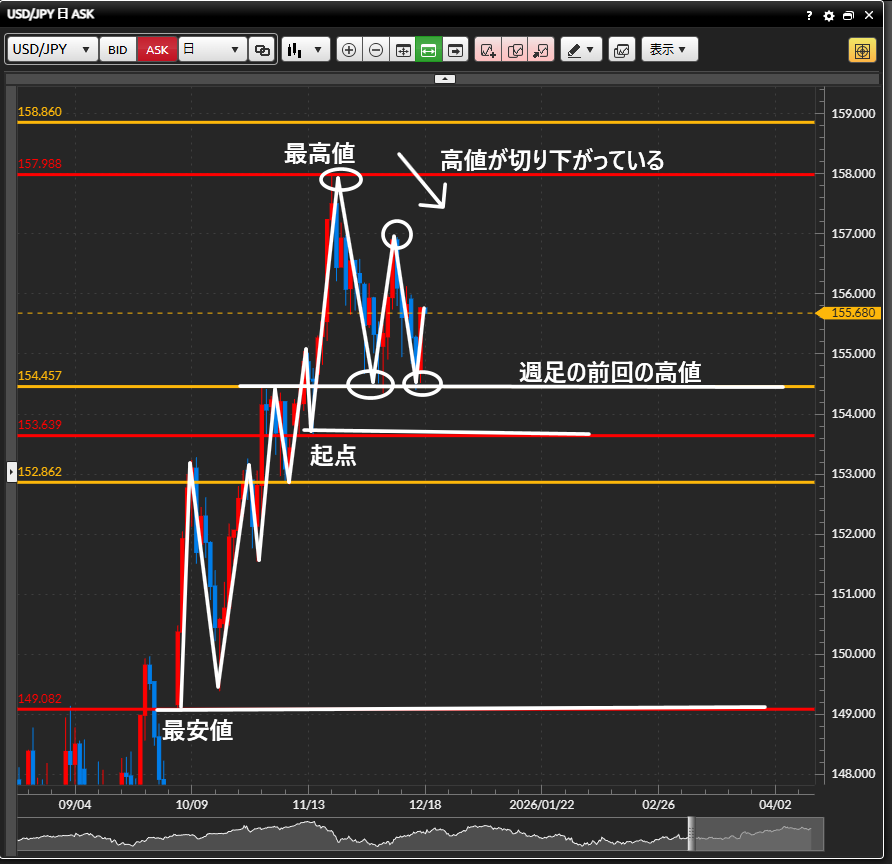This screenshot has width=892, height=864.
Task: Toggle the green fit-width chart button
Action: tap(429, 50)
